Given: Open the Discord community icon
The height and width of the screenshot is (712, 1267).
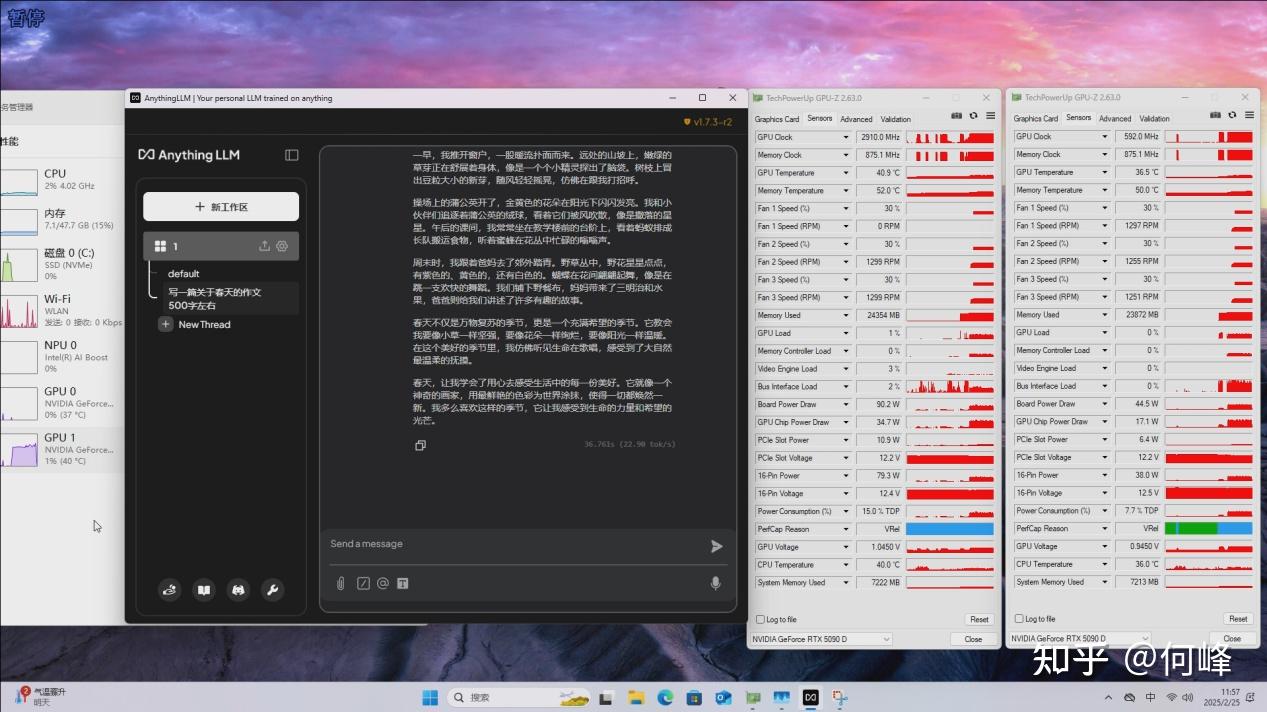Looking at the screenshot, I should tap(238, 590).
